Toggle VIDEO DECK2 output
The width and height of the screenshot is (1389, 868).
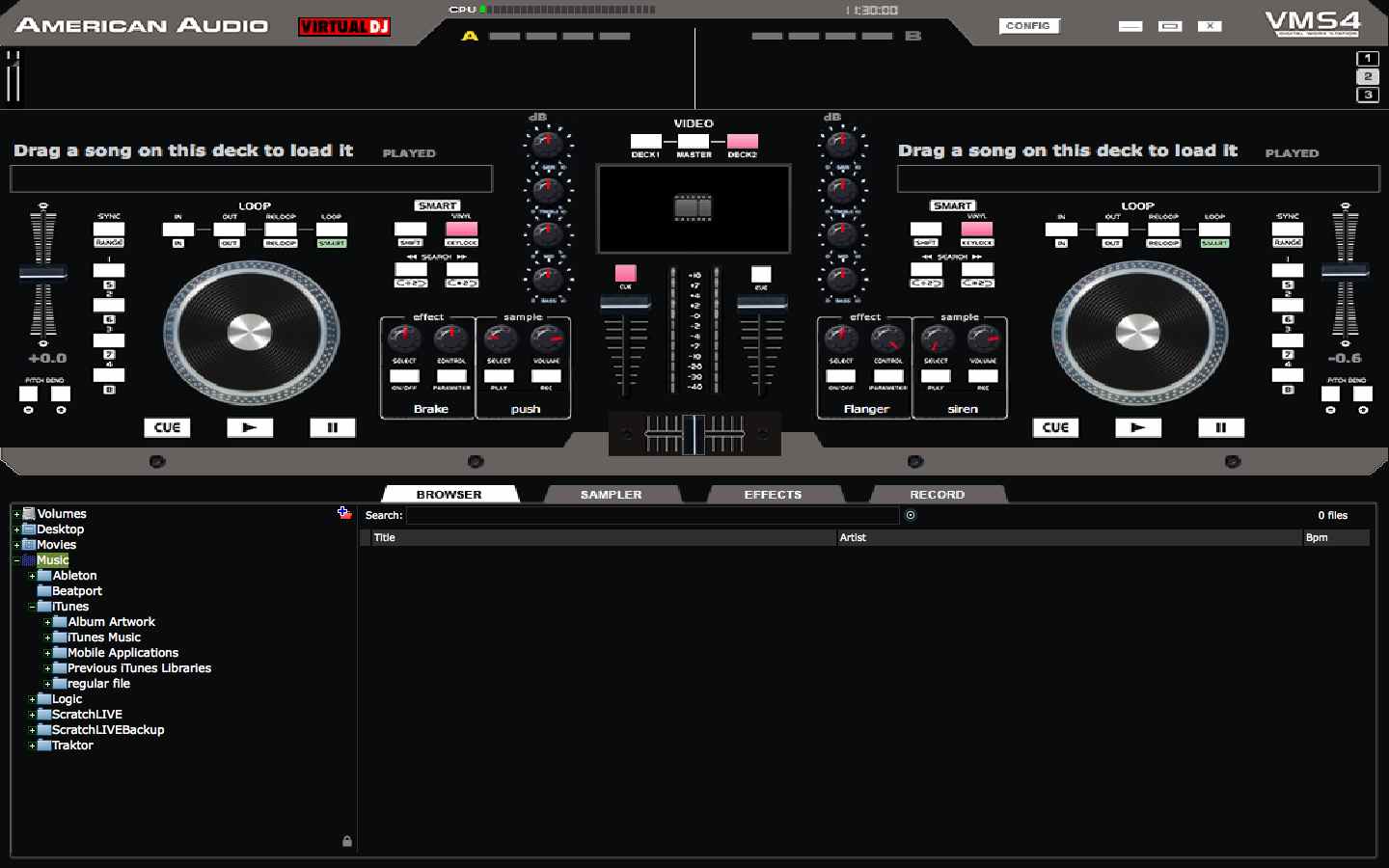tap(744, 142)
